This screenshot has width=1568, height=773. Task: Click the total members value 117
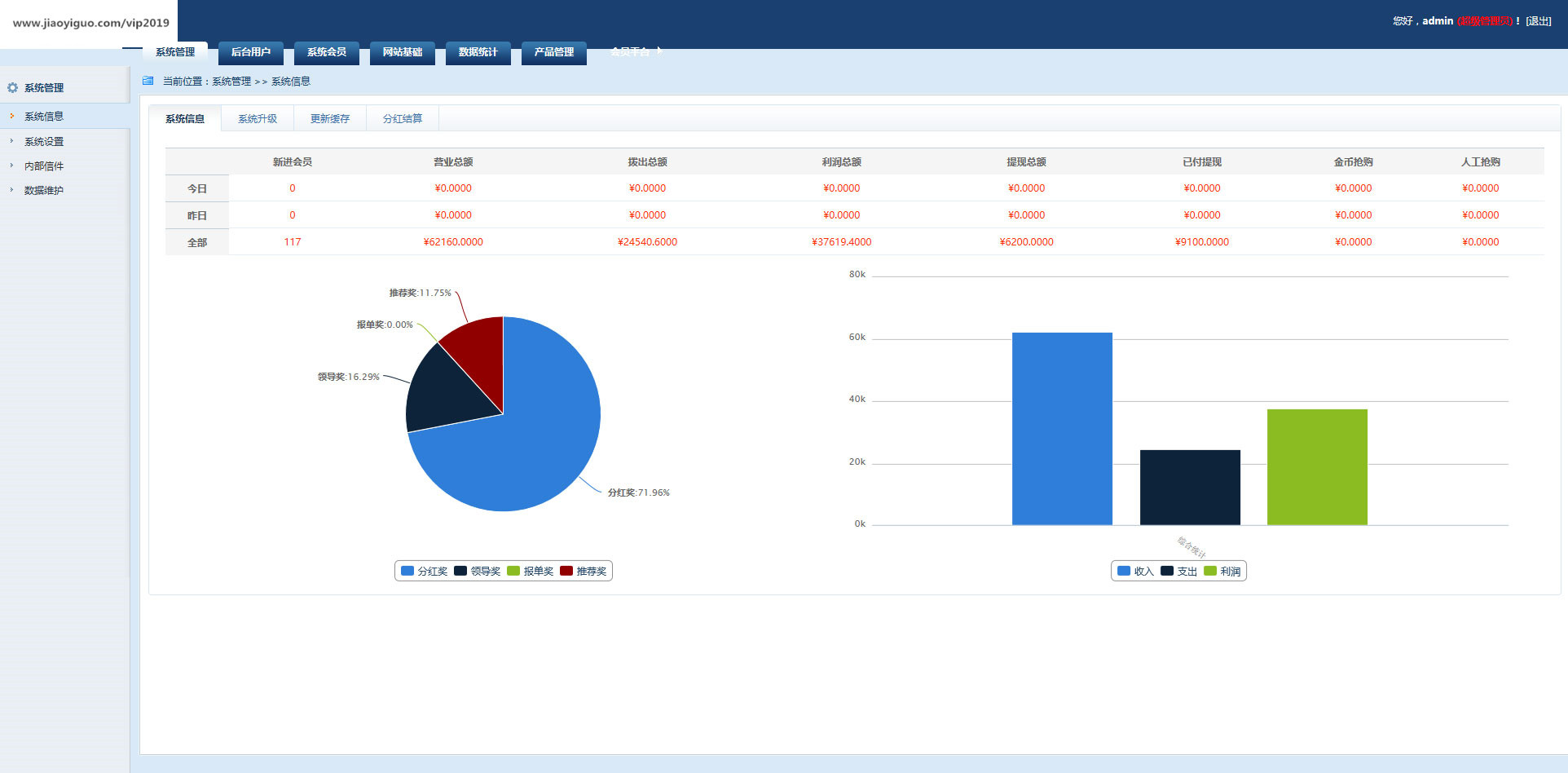pos(293,242)
